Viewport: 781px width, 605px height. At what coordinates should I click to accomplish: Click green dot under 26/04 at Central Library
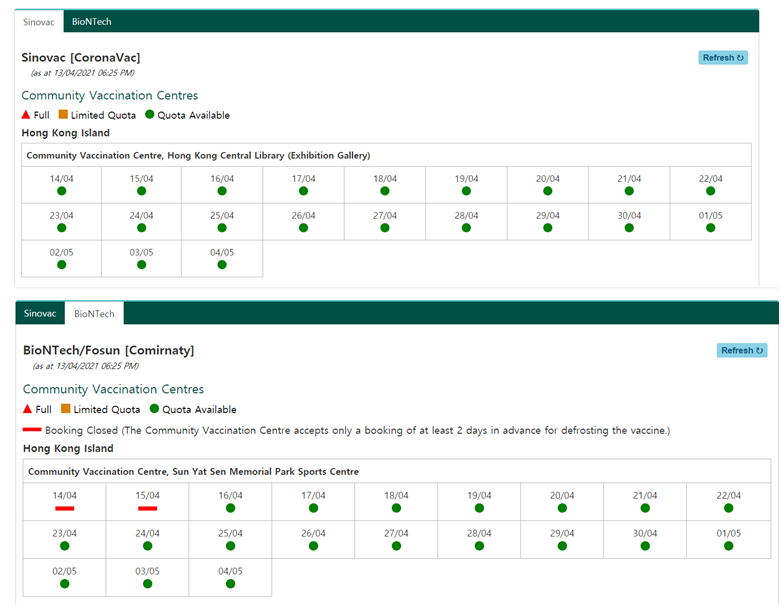point(303,228)
